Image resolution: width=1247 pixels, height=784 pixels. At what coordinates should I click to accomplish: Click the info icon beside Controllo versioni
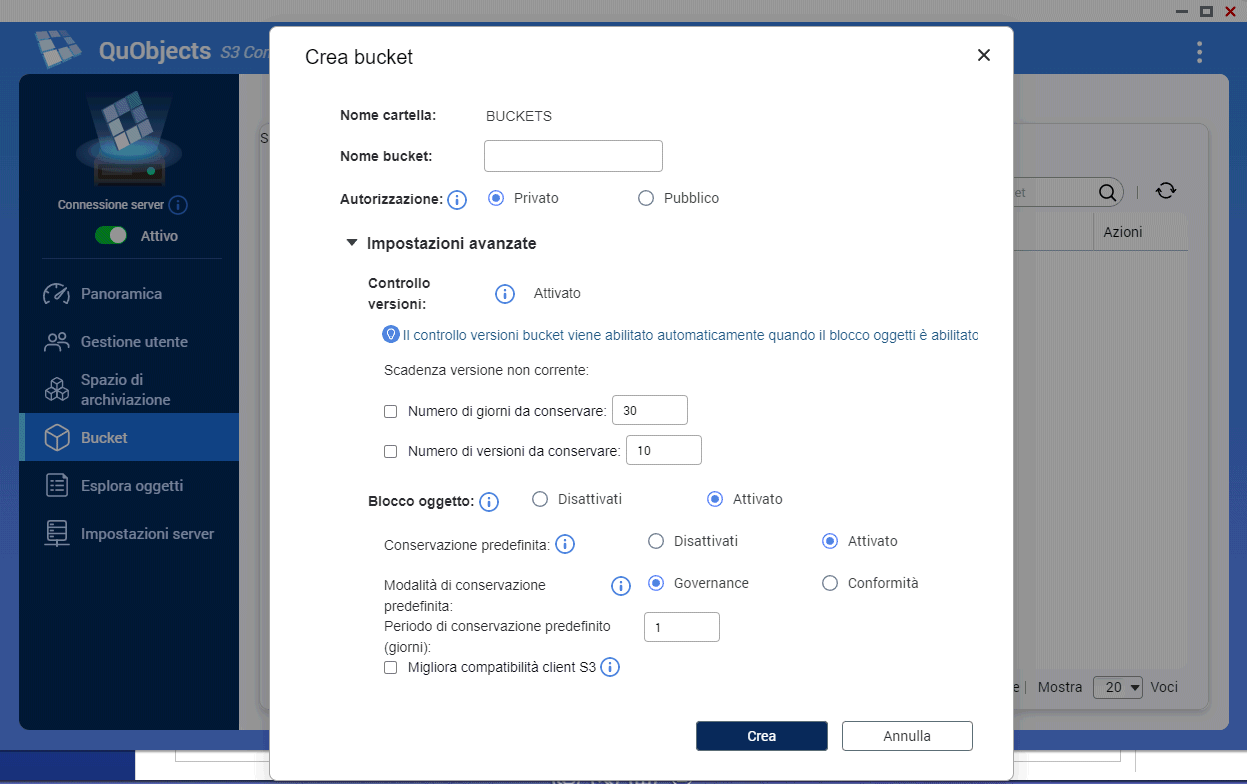point(505,294)
